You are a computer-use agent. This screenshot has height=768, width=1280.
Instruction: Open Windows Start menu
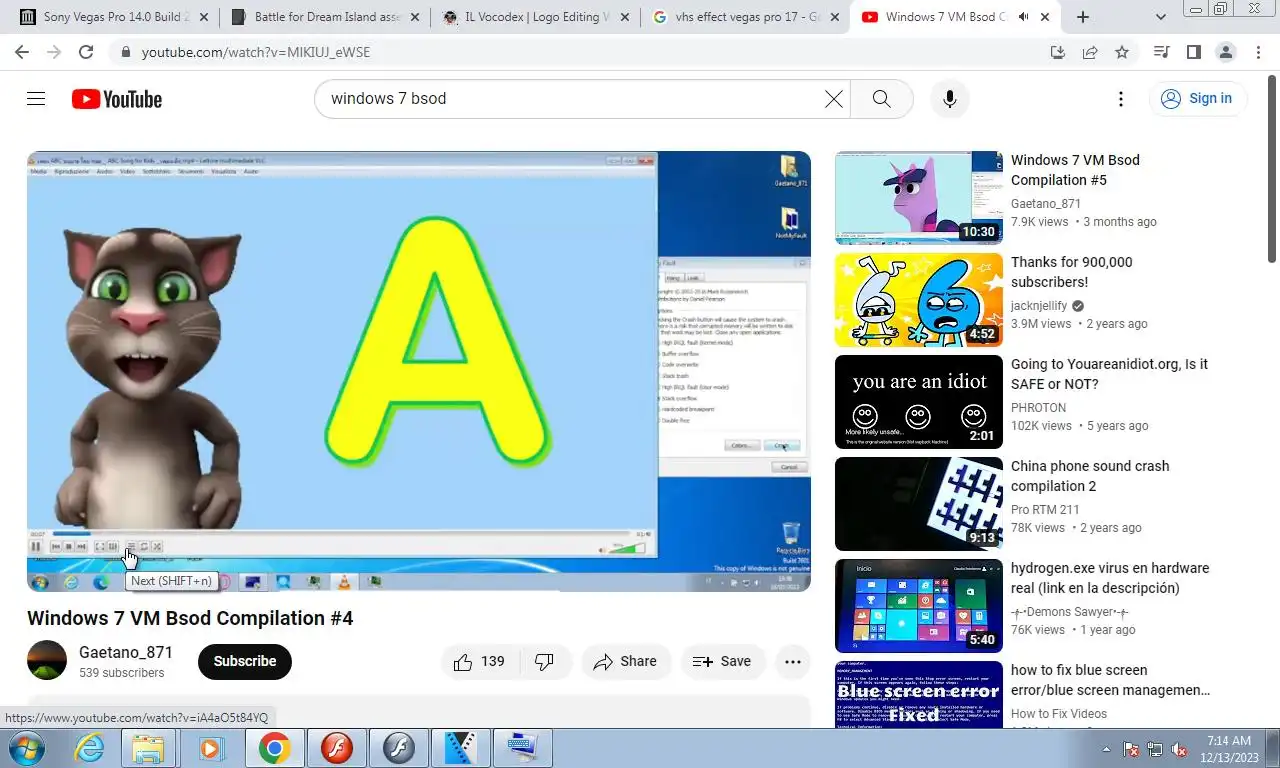[25, 748]
